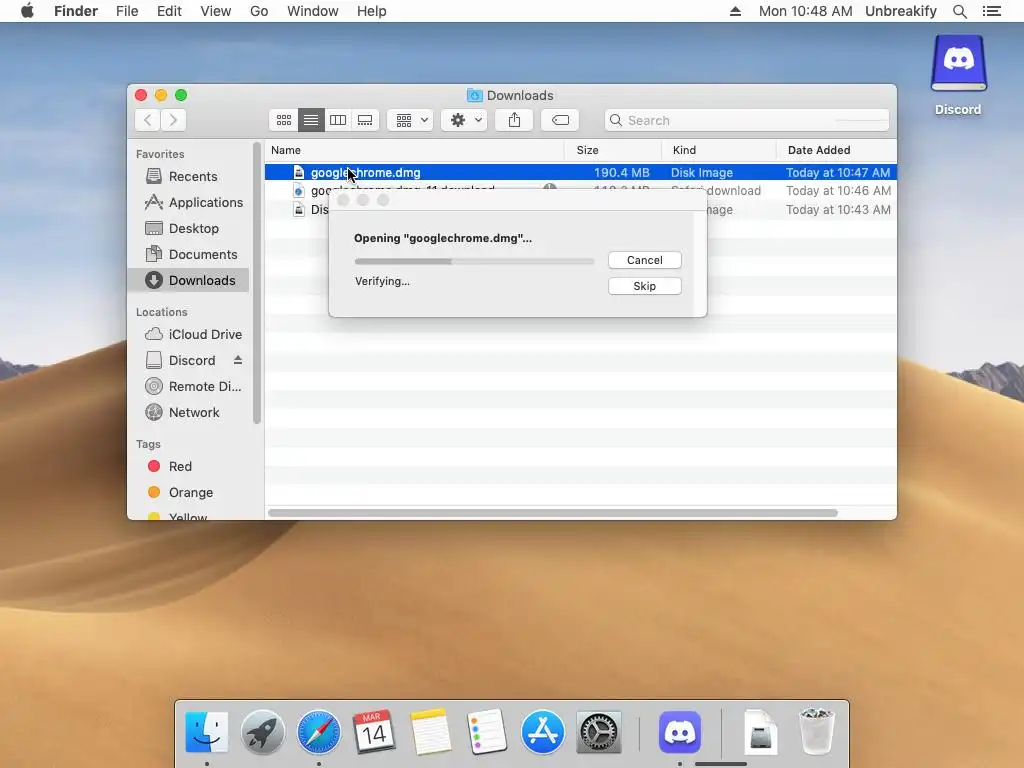Select the Orange tag
This screenshot has height=768, width=1024.
[x=180, y=492]
